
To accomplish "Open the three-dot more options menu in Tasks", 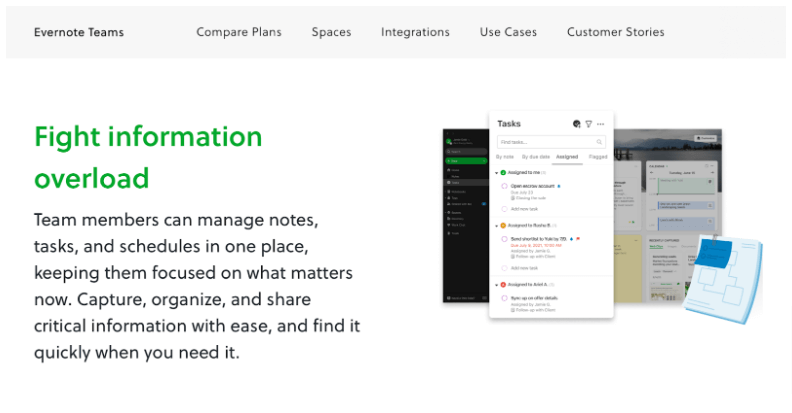I will pyautogui.click(x=601, y=124).
